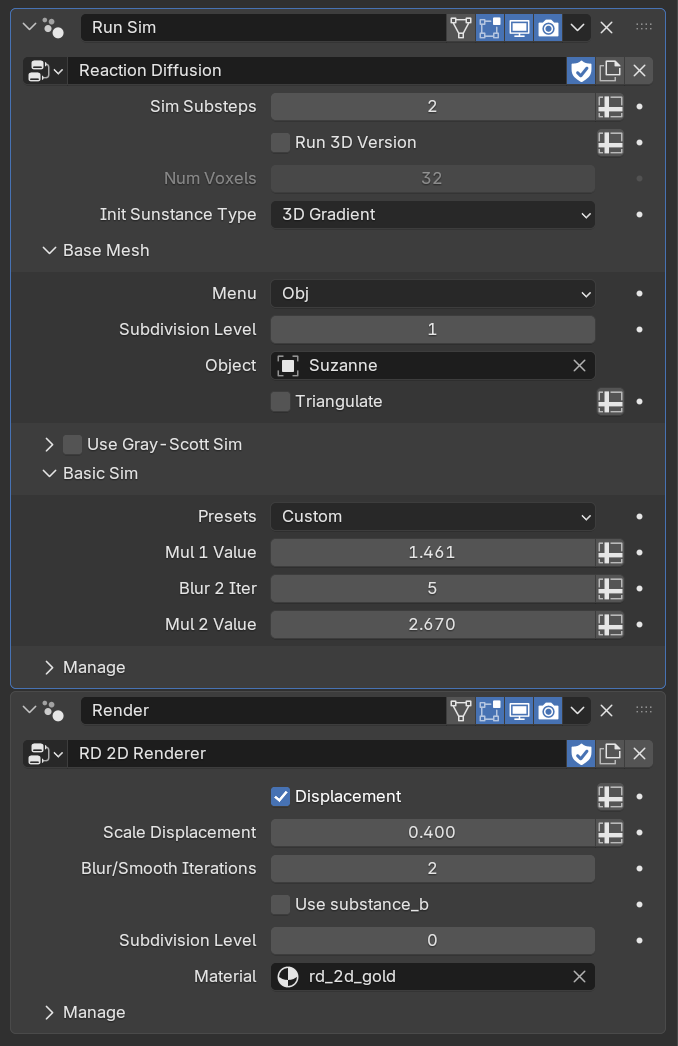Rename the Render modifier name field

coord(263,710)
